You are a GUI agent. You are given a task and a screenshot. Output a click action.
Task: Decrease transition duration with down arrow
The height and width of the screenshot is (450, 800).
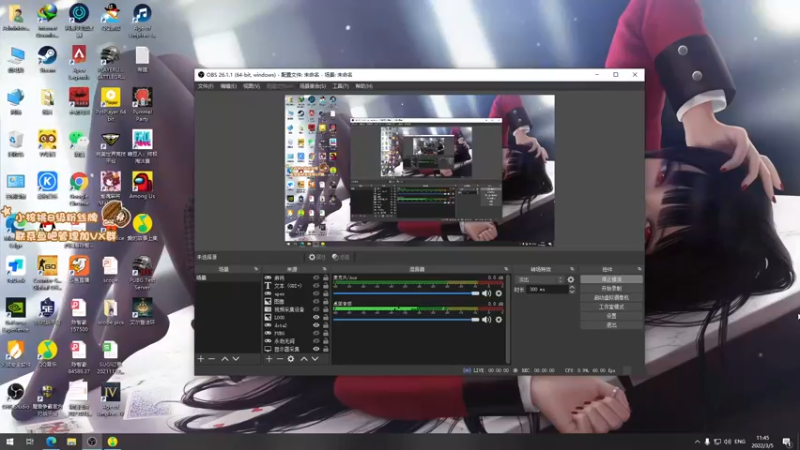click(x=572, y=291)
